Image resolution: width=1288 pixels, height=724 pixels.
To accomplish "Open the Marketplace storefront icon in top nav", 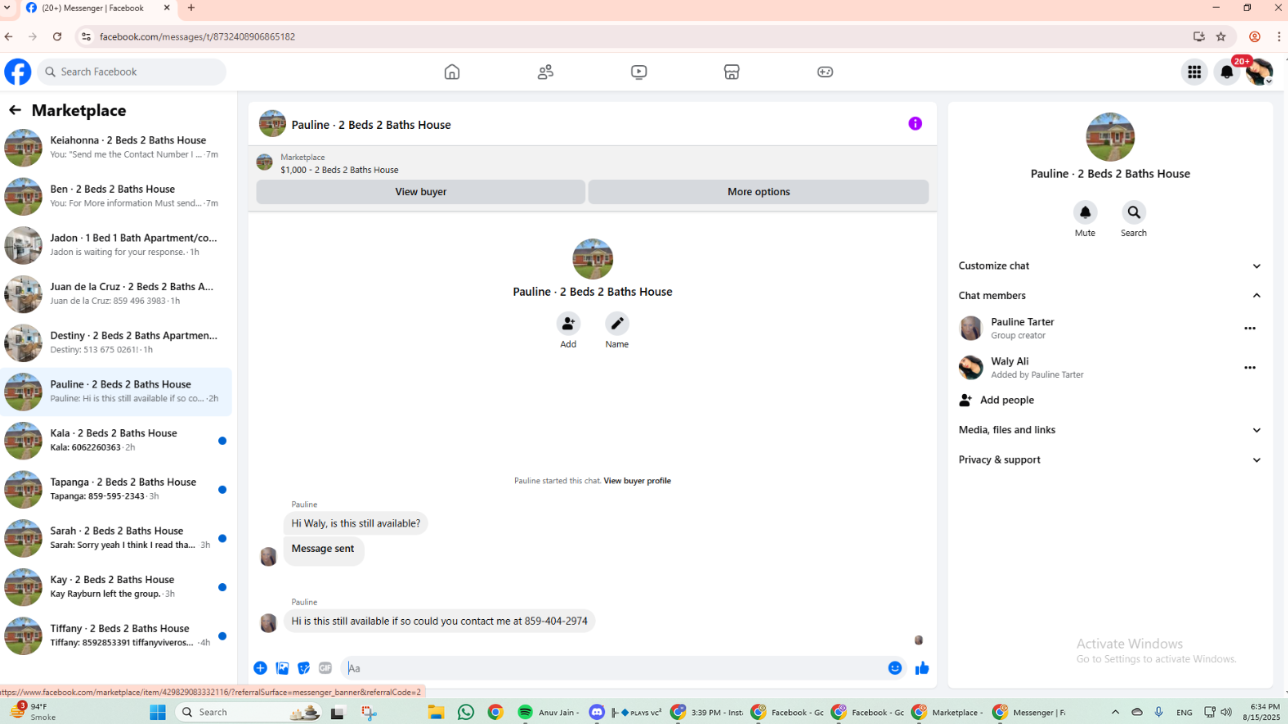I will [x=732, y=72].
